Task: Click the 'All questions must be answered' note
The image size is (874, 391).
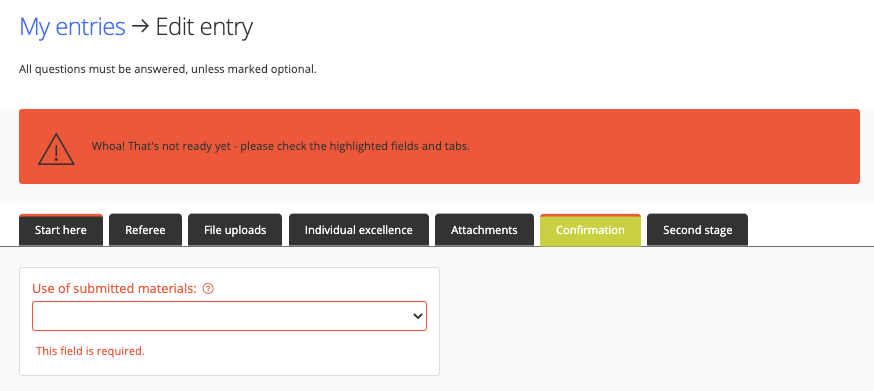Action: click(x=168, y=70)
